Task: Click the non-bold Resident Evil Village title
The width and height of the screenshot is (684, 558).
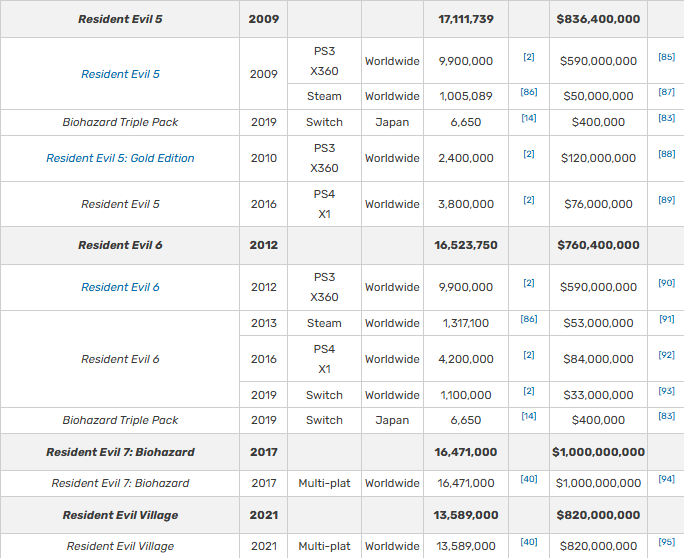Action: 120,546
